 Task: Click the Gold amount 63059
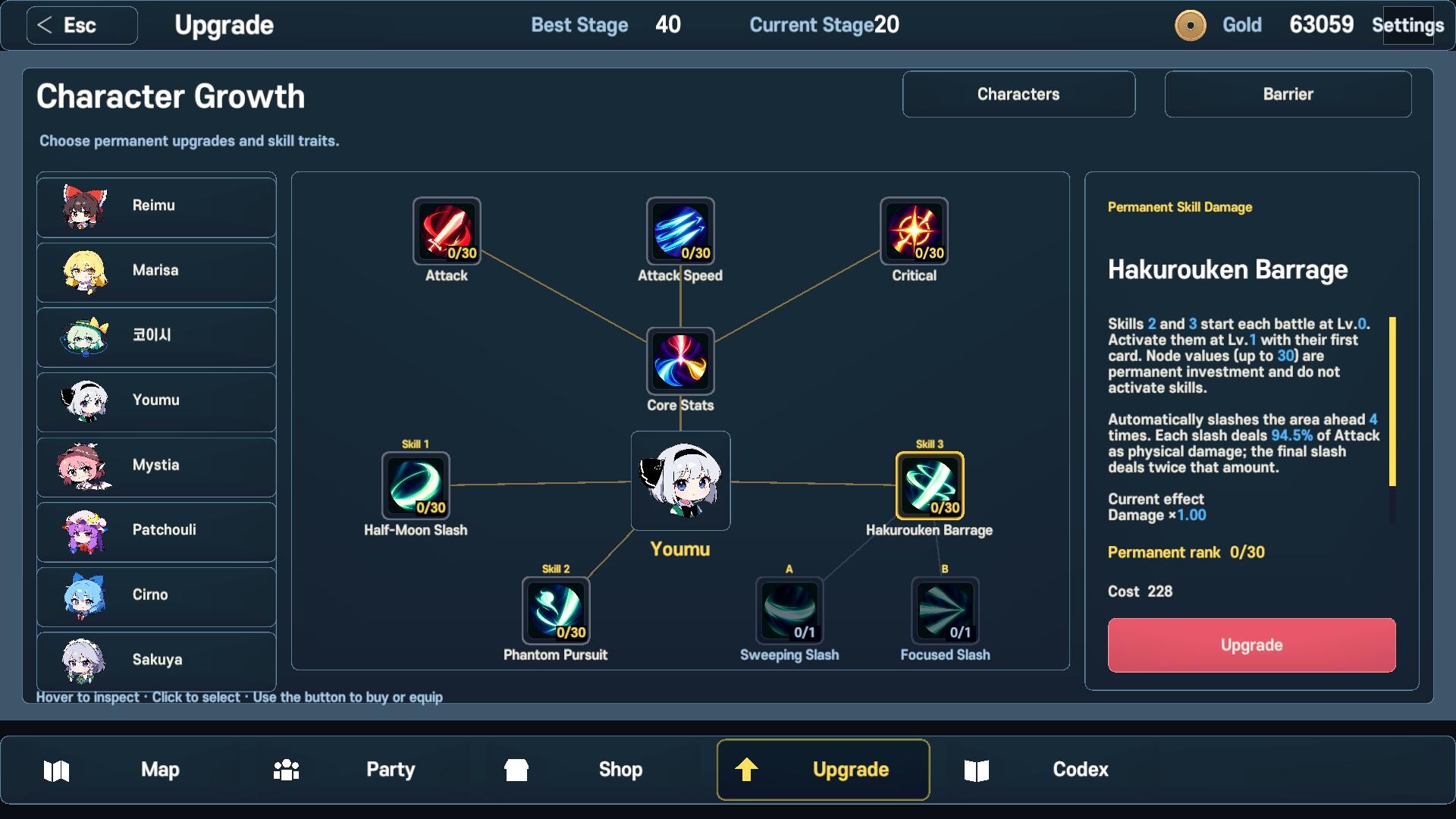click(x=1321, y=25)
